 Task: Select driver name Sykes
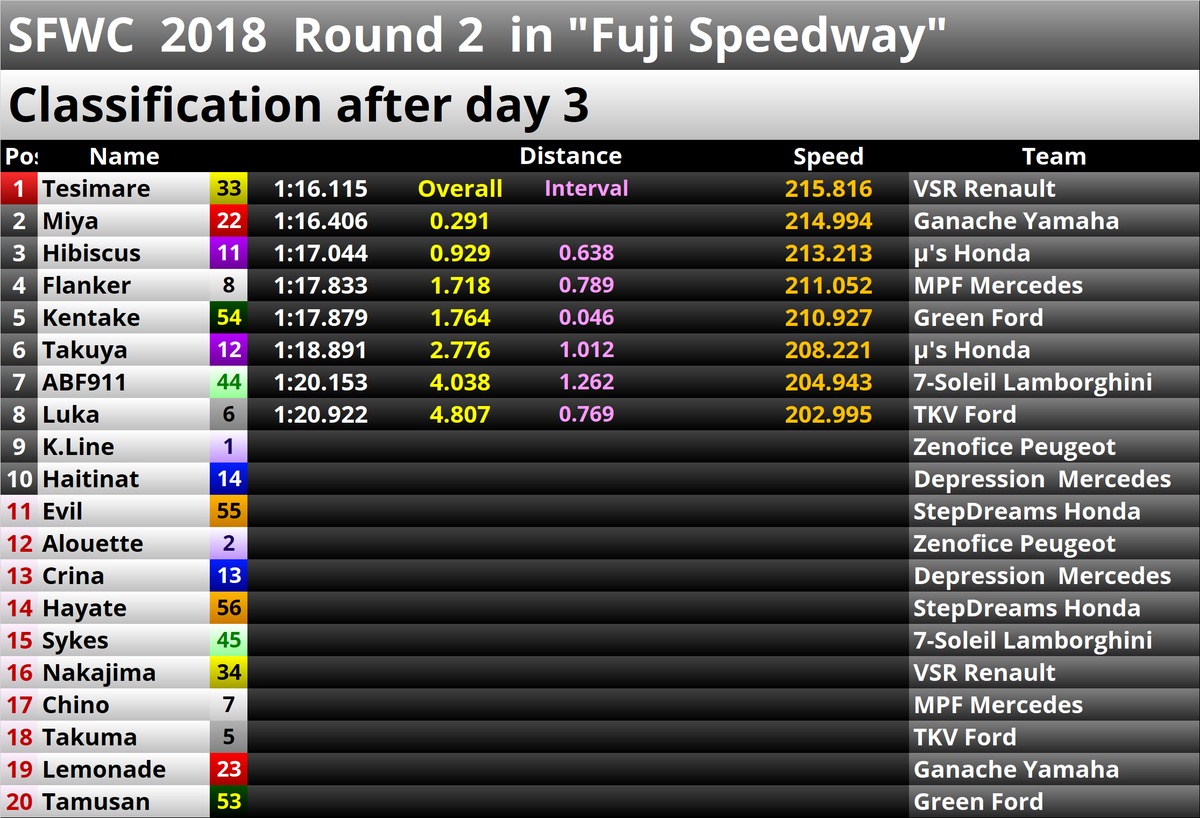(x=75, y=640)
